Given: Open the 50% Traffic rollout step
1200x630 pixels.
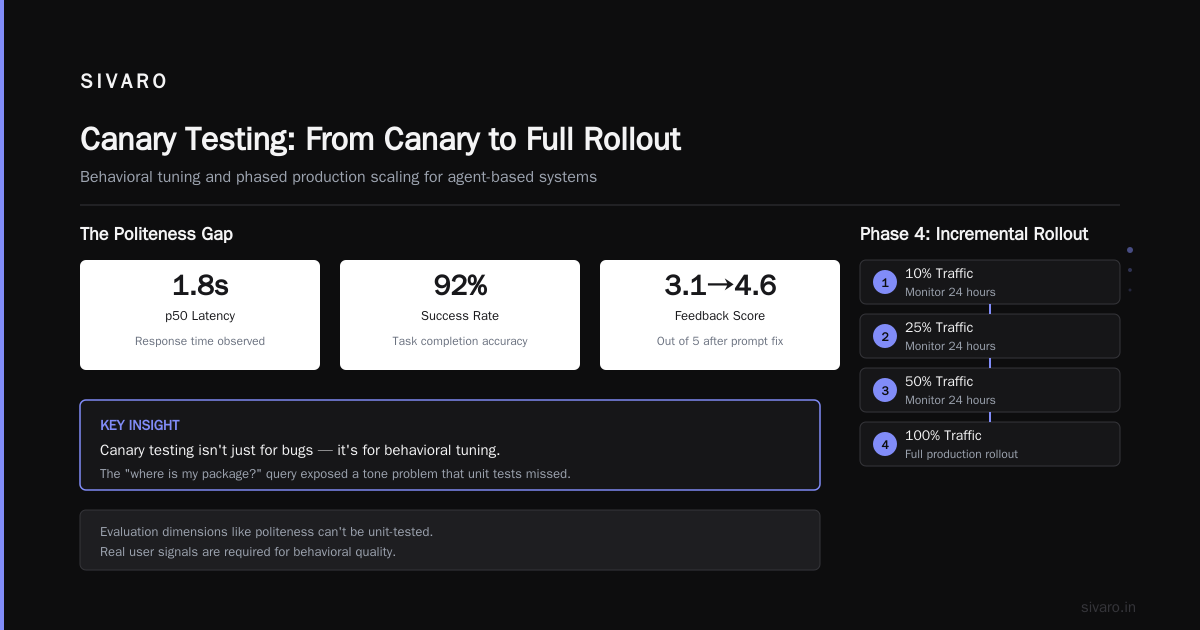Looking at the screenshot, I should [x=990, y=390].
